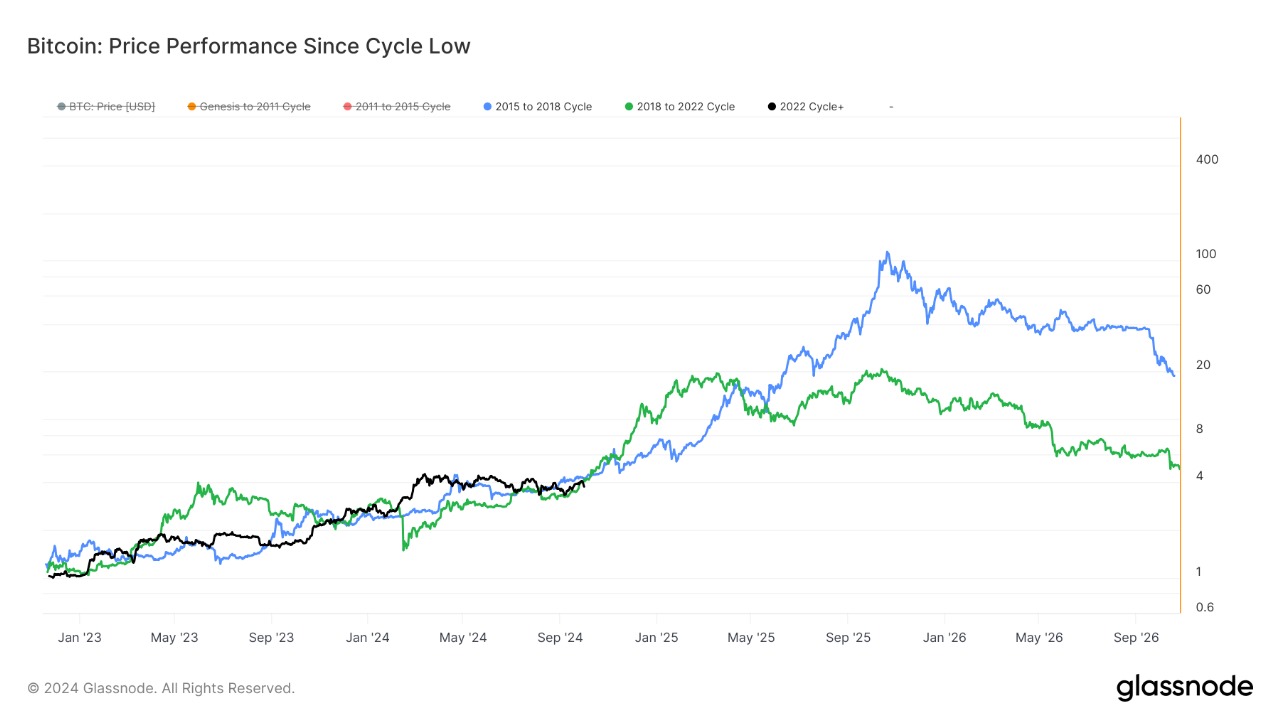
Task: Click the black dot legend marker
Action: pyautogui.click(x=771, y=106)
